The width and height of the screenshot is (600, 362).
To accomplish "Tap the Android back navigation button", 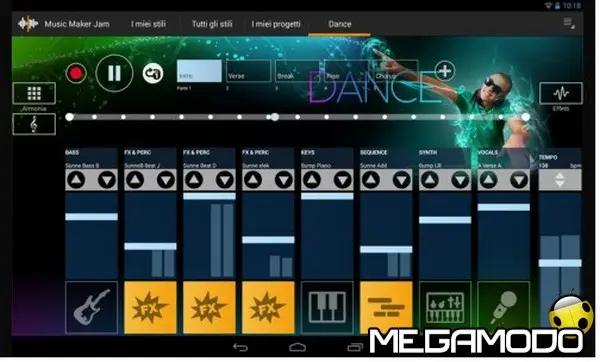I will tap(241, 347).
